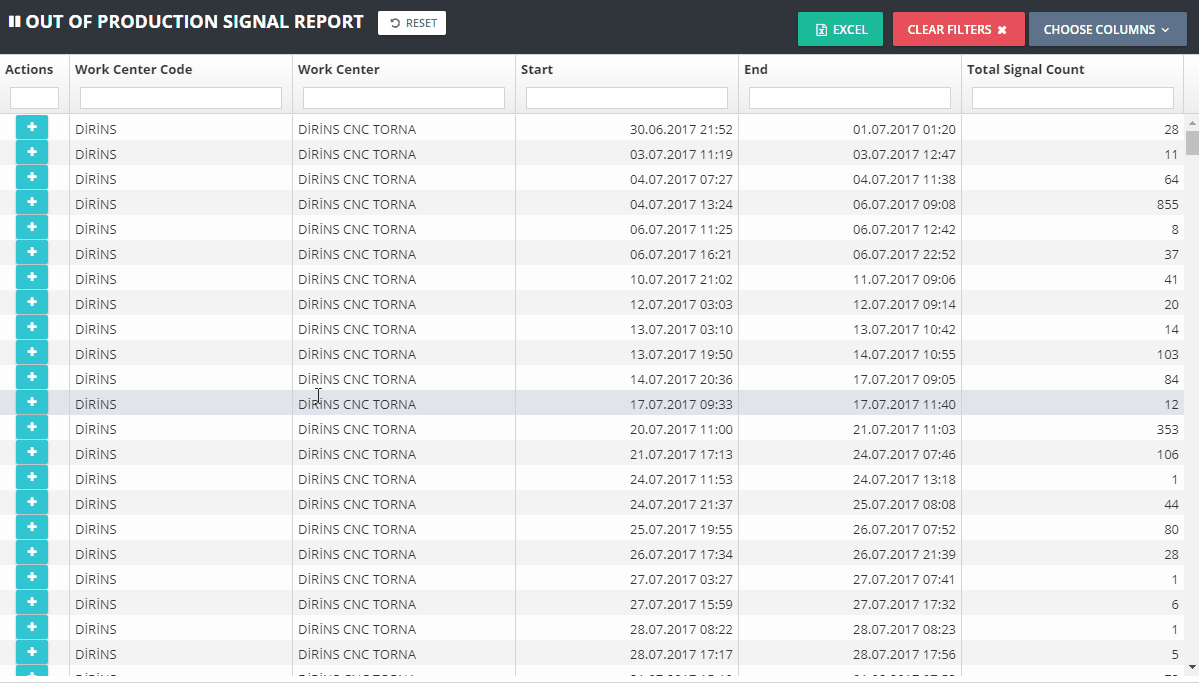Select signal count cell 103

tap(1168, 354)
